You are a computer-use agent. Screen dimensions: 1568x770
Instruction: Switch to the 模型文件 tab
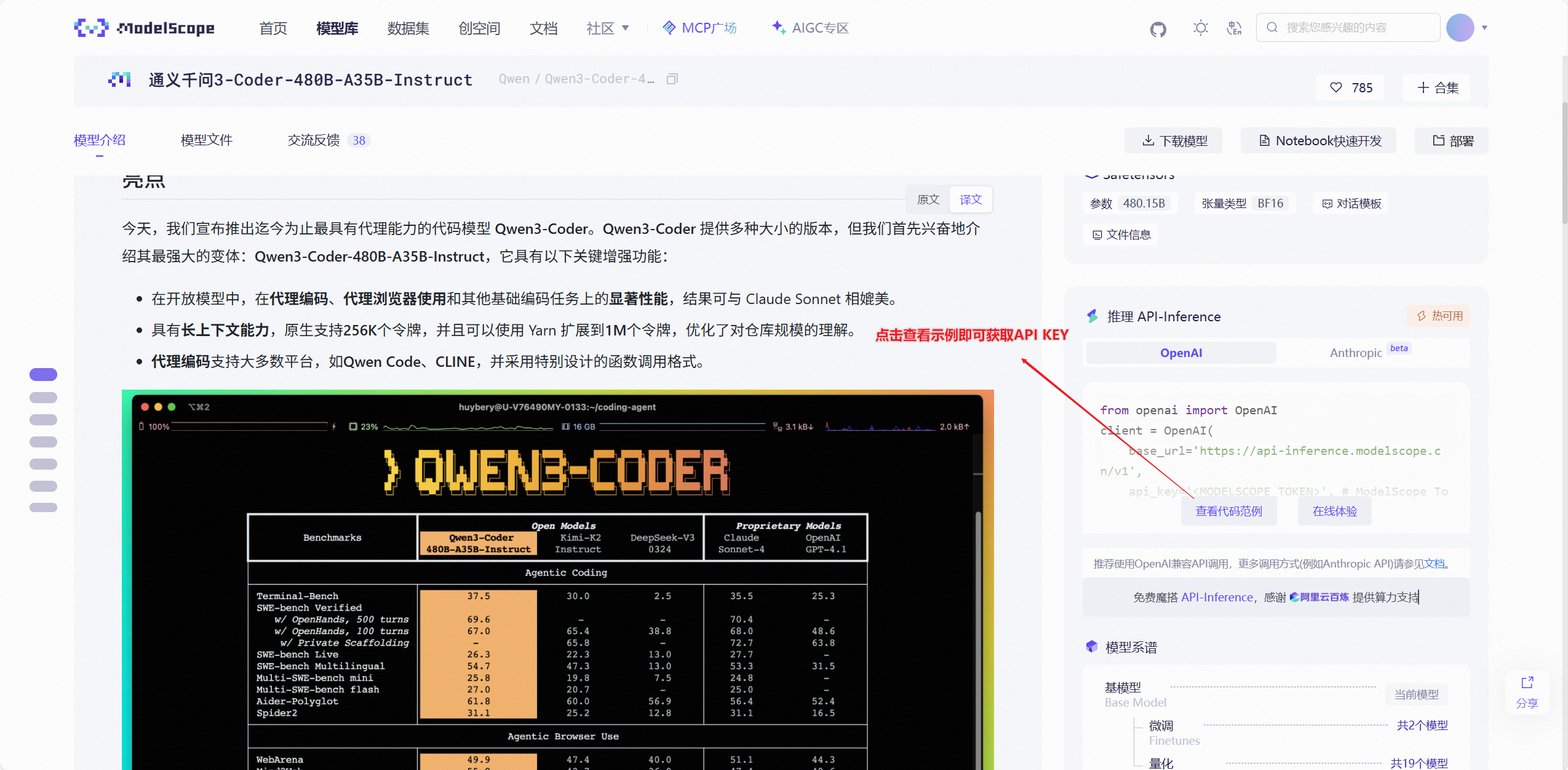(207, 140)
